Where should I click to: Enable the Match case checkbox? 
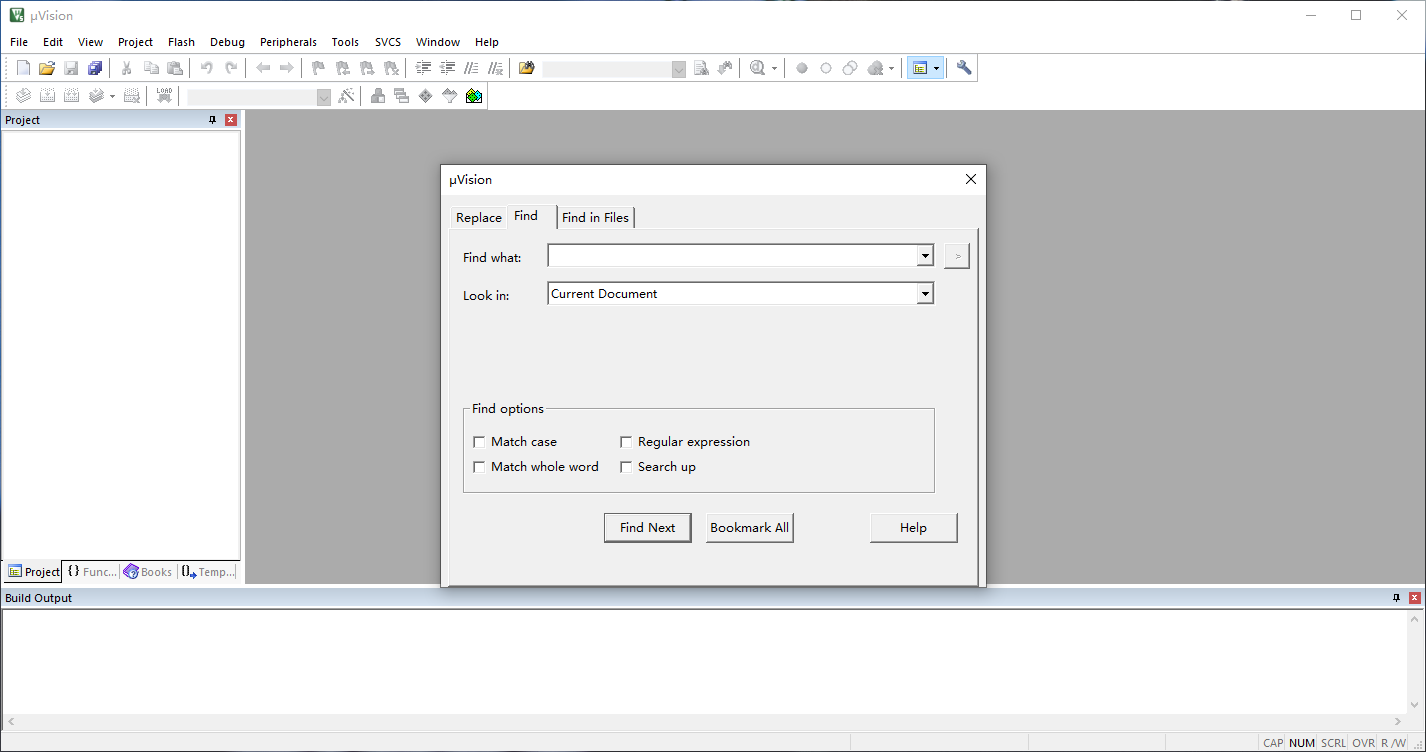pyautogui.click(x=480, y=442)
